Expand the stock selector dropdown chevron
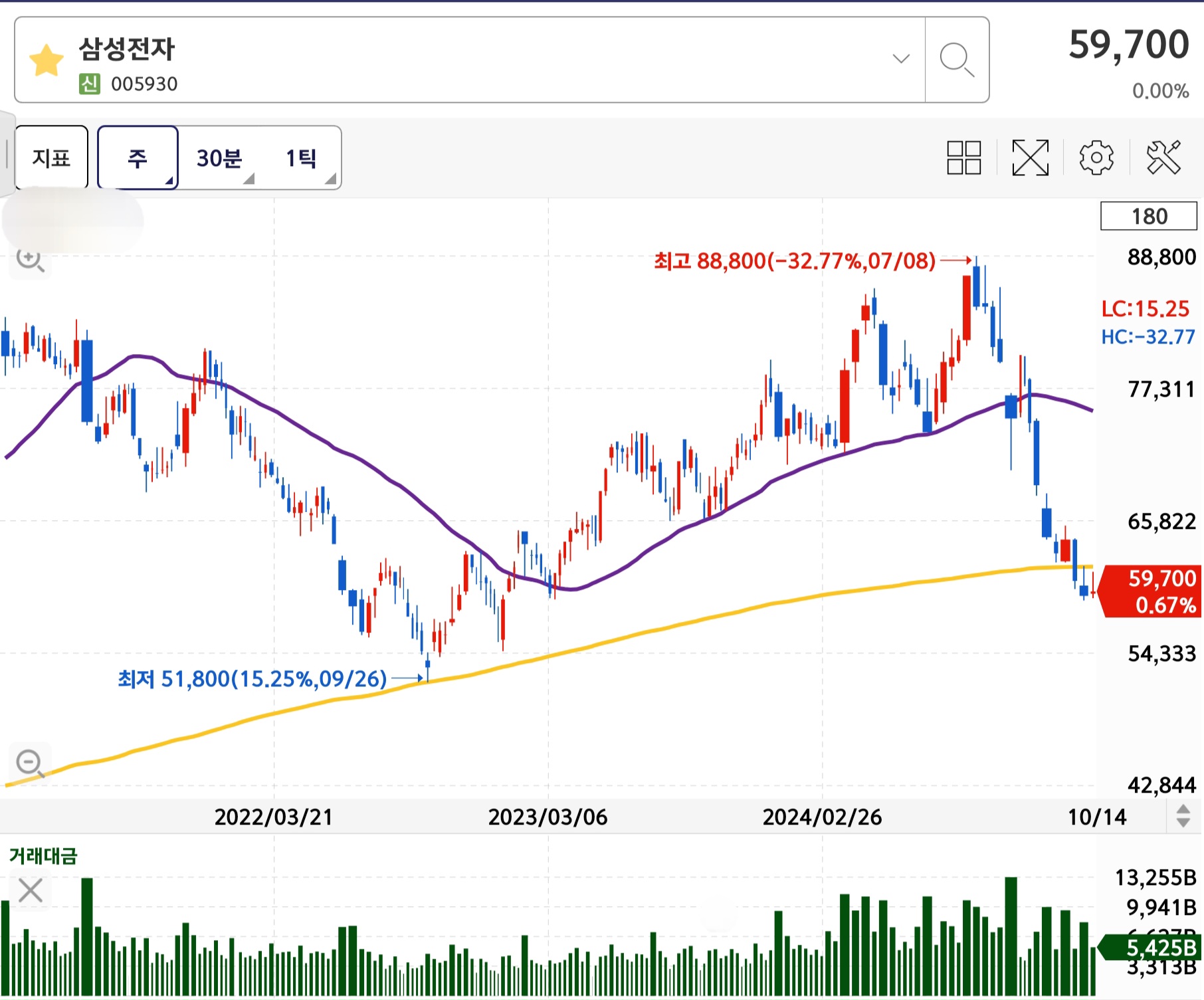1204x1000 pixels. tap(901, 59)
